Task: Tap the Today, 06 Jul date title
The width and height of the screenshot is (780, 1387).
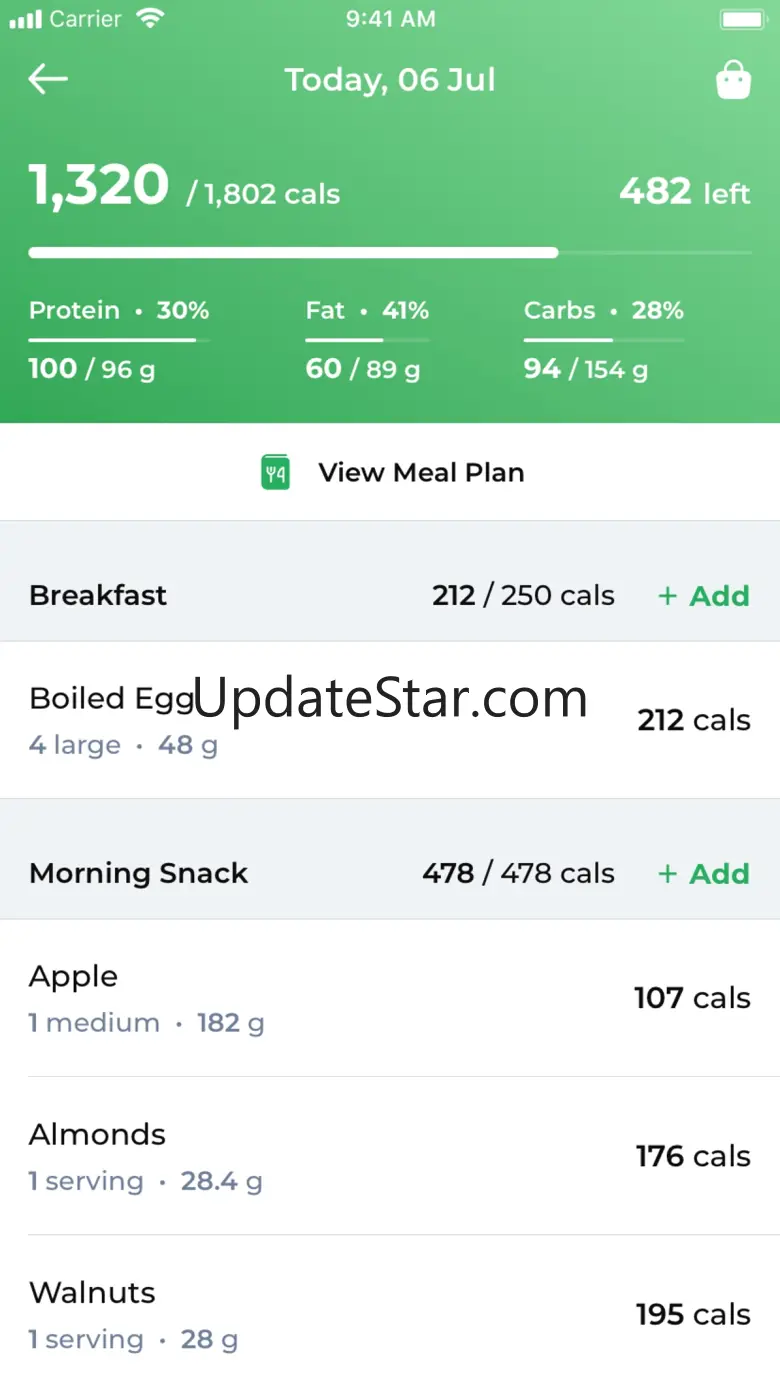Action: point(390,80)
